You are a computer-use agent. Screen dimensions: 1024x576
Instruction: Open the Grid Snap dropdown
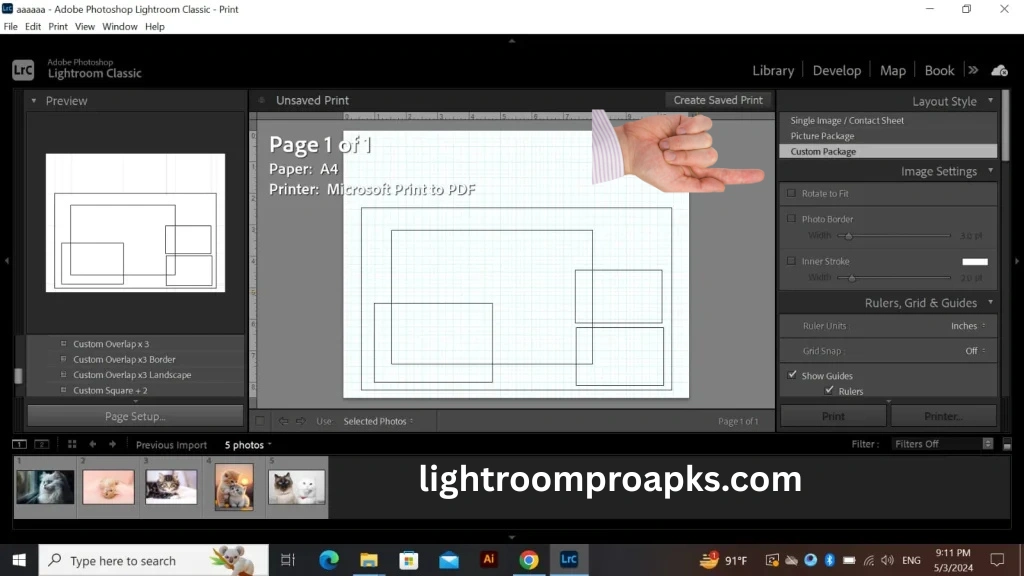973,350
